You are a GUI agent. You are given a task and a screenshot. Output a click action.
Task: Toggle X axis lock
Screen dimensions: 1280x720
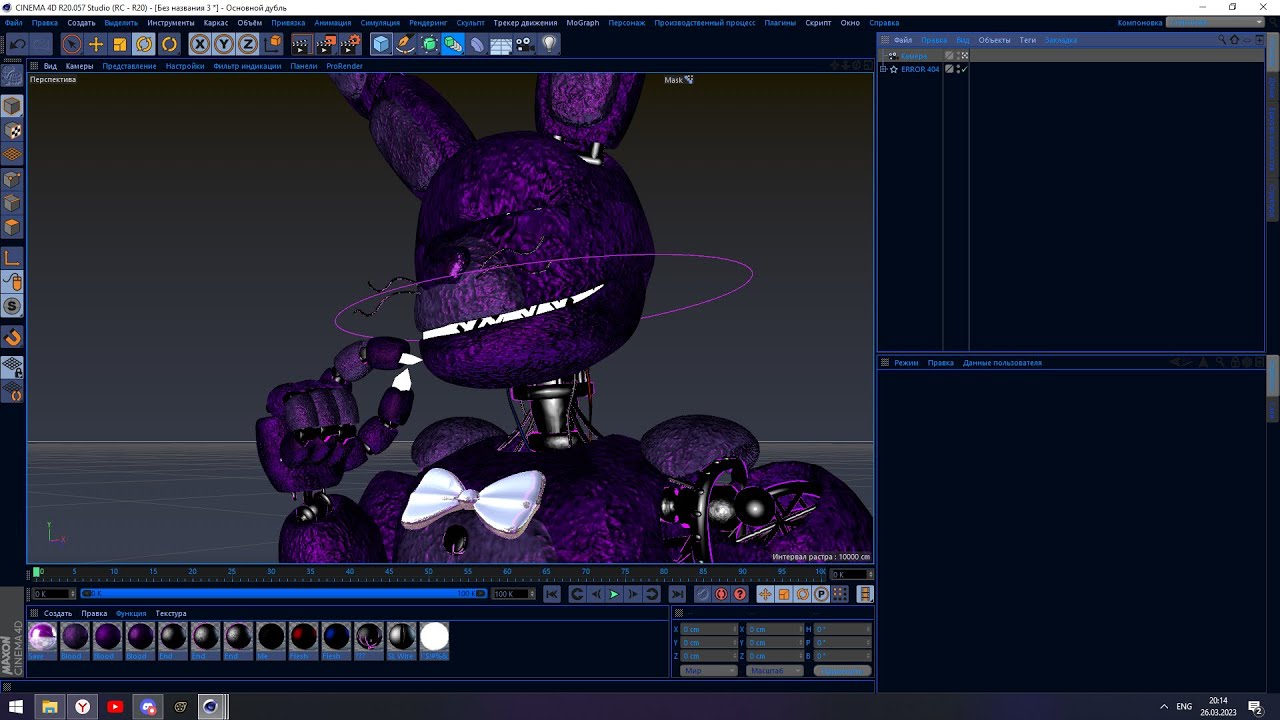(x=200, y=44)
